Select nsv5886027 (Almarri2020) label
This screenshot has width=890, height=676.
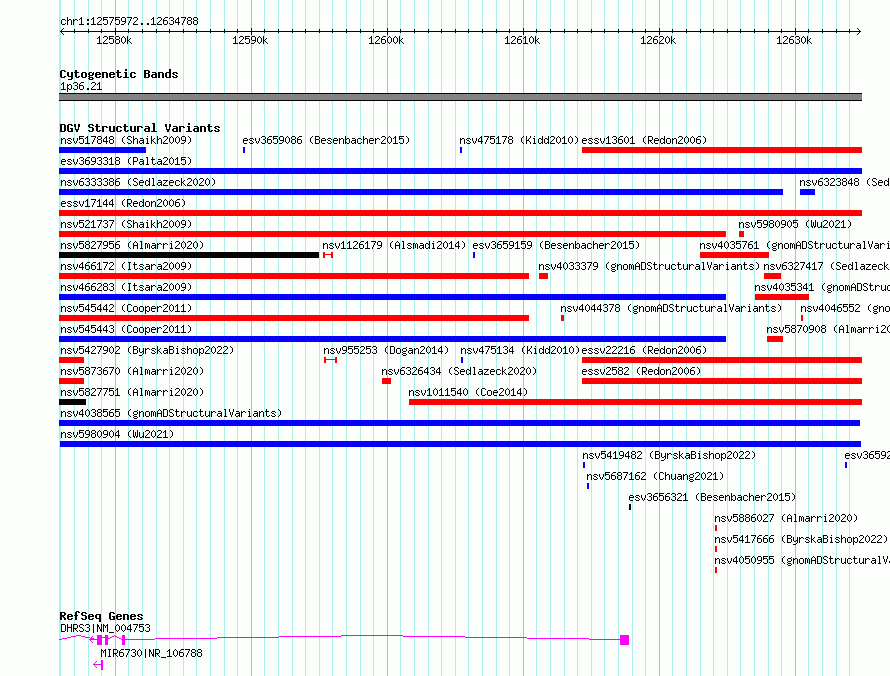786,518
